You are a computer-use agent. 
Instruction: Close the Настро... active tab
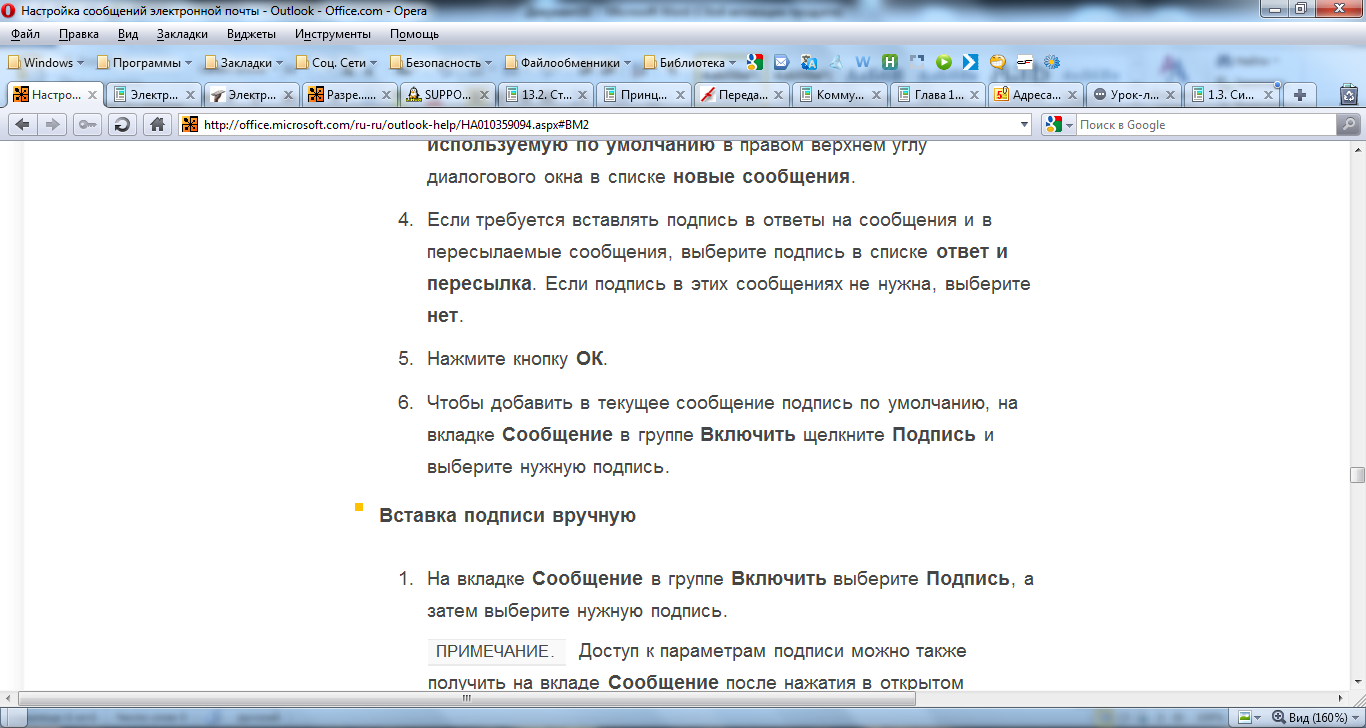[x=92, y=95]
